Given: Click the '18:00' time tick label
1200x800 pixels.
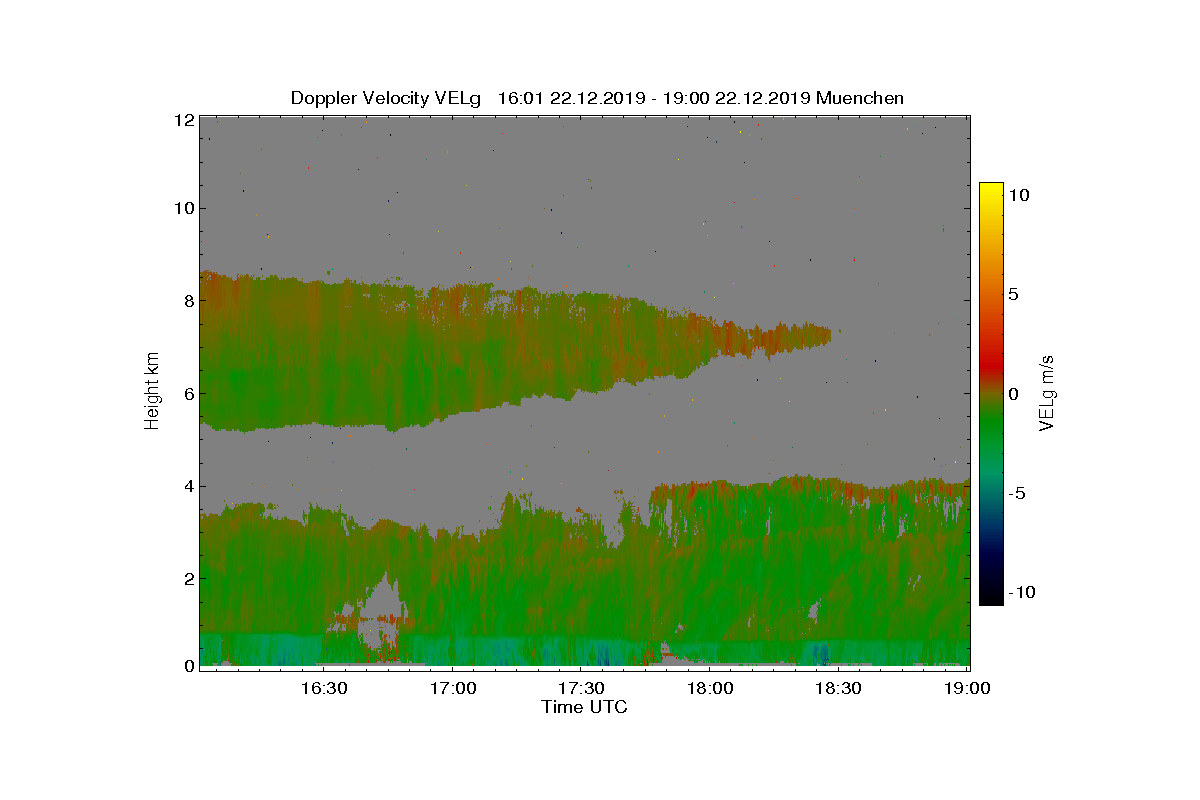Looking at the screenshot, I should 710,689.
